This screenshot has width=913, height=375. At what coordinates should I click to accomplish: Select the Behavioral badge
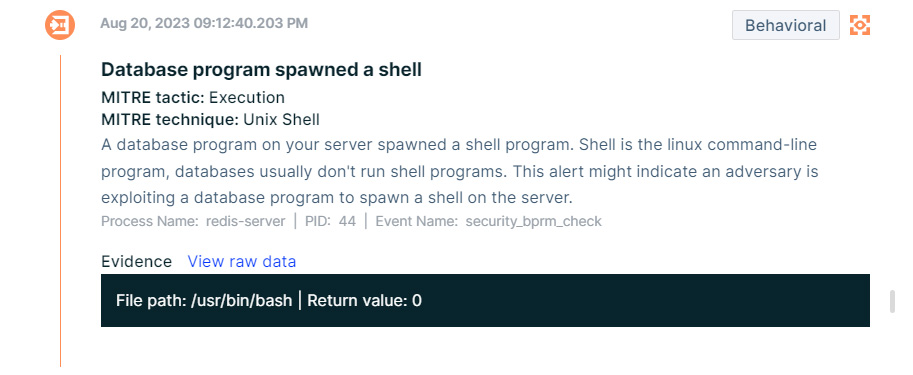(785, 25)
